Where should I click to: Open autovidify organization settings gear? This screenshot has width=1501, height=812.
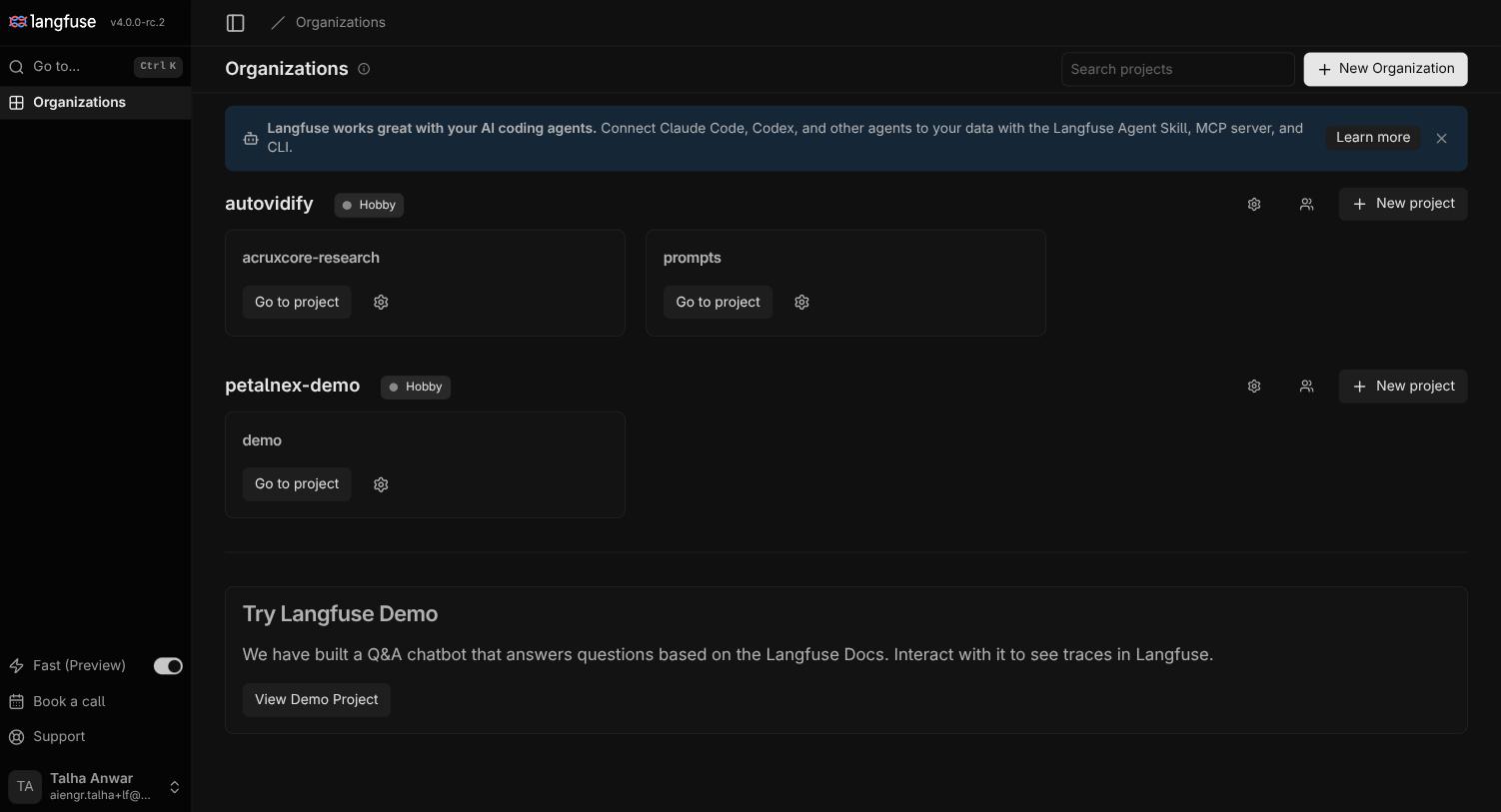(x=1254, y=204)
